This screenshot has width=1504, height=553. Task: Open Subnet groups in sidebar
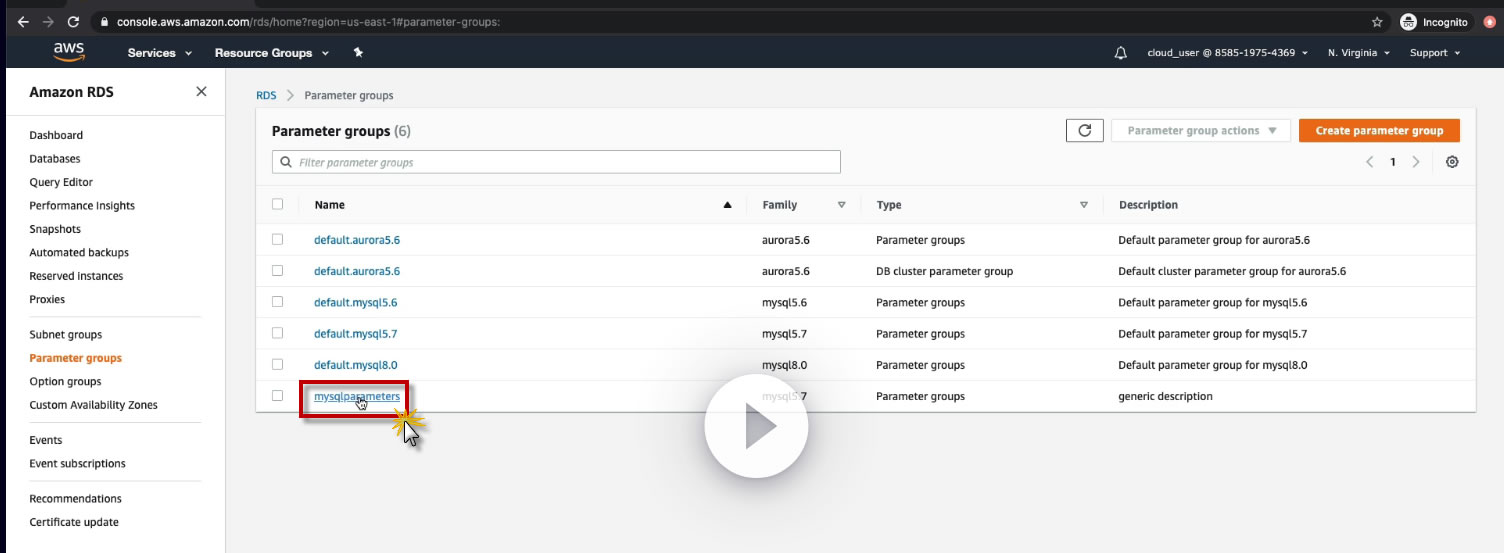point(66,334)
